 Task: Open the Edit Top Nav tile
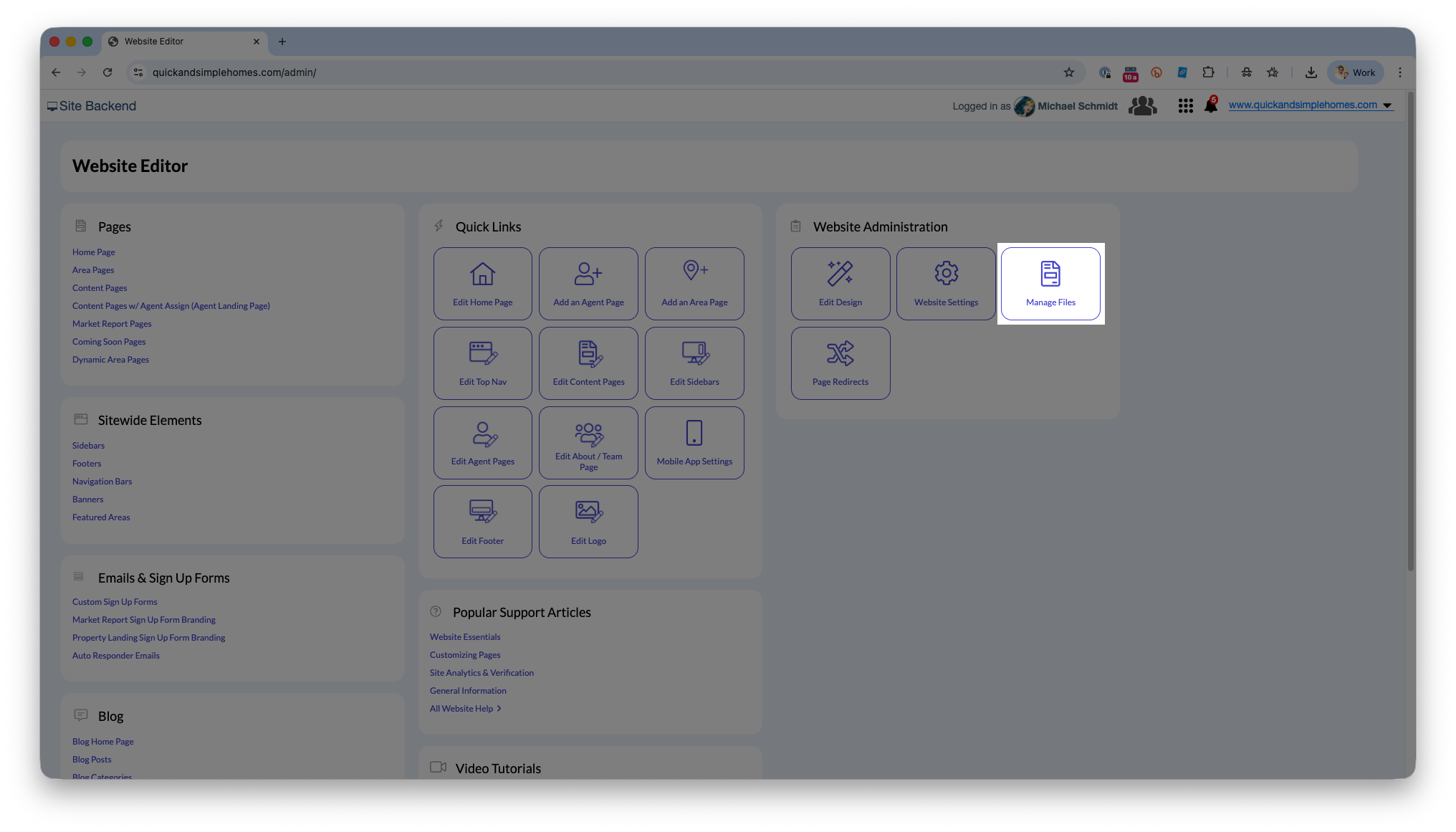(482, 363)
